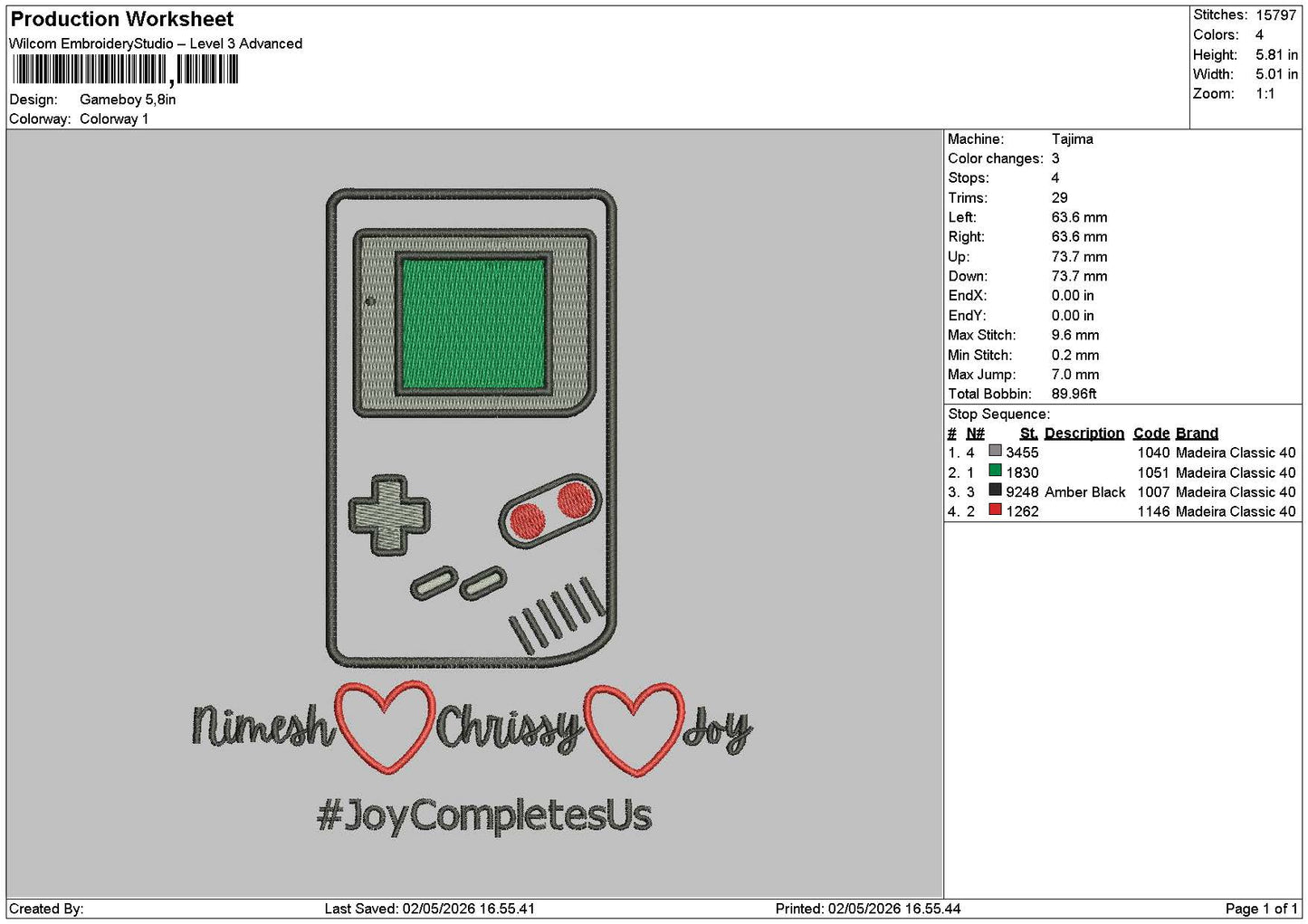Click the black swatch for Amber Black 9248
Viewport: 1308px width, 924px height.
(995, 491)
